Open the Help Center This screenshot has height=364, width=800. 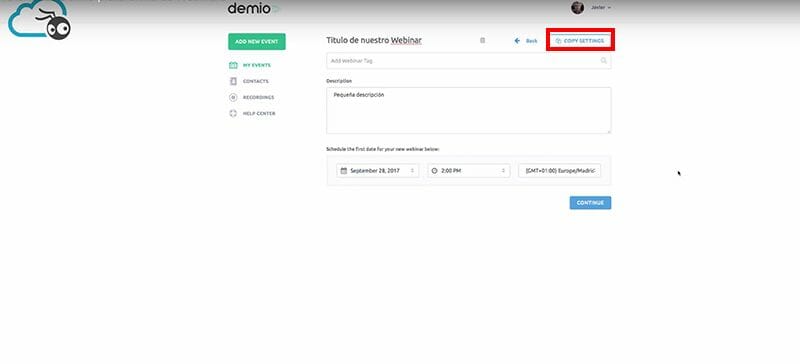pyautogui.click(x=253, y=113)
